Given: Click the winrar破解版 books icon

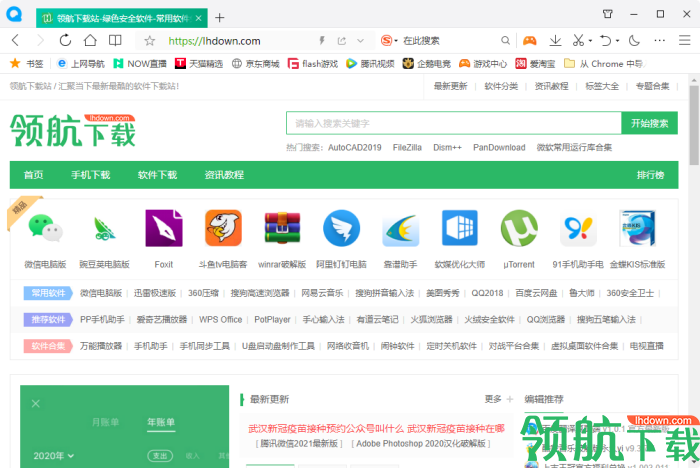Looking at the screenshot, I should point(282,228).
